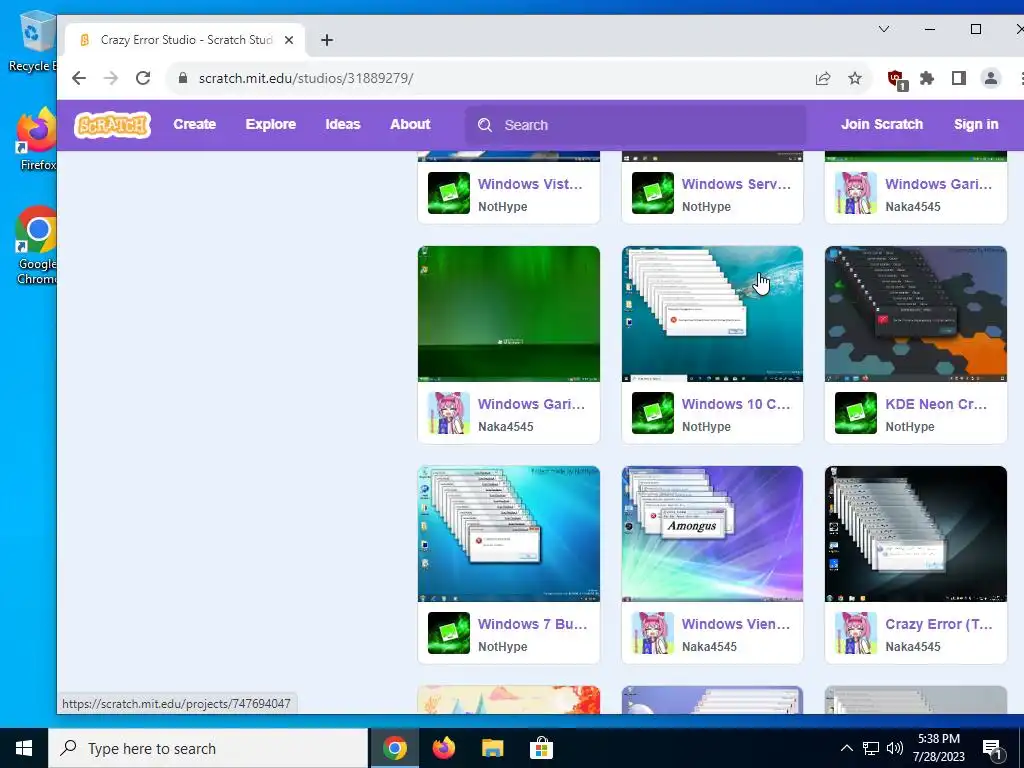Open the Amongus error project thumbnail
1024x768 pixels.
(712, 534)
